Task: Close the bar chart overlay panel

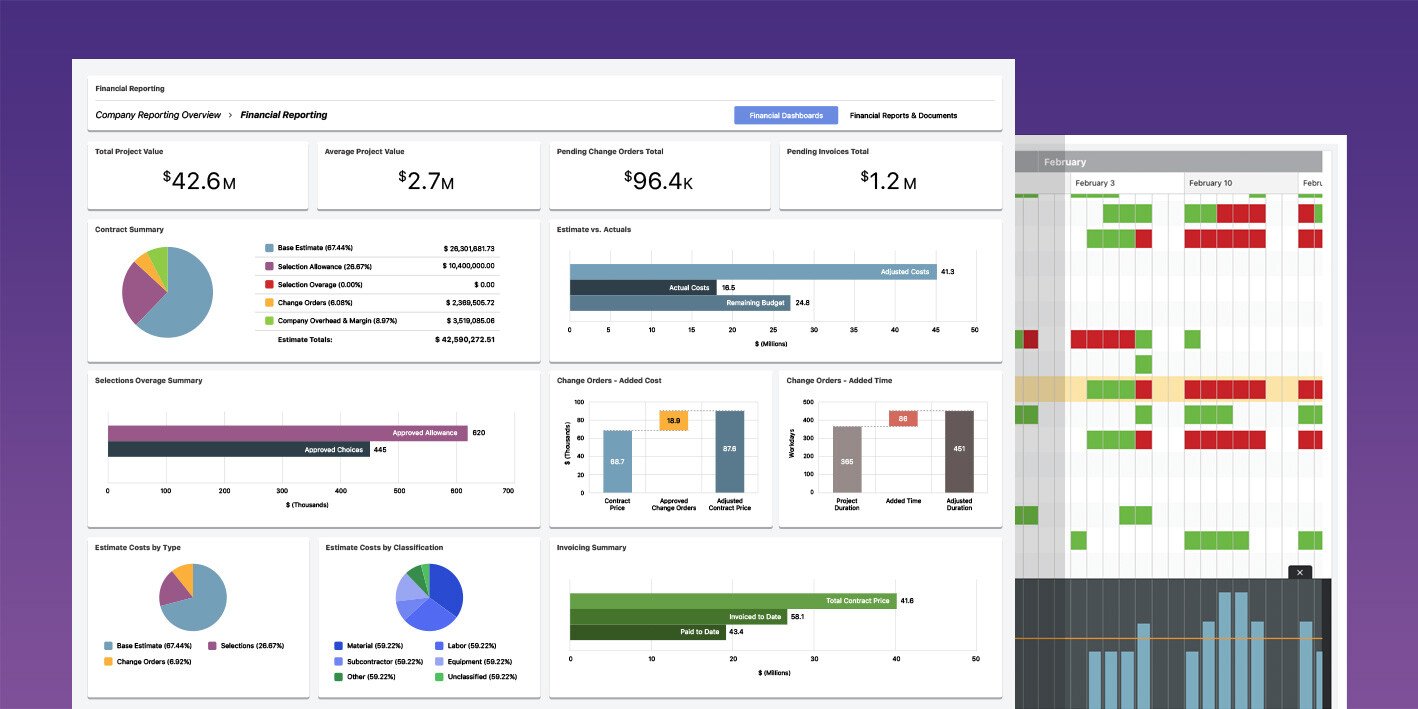Action: [1299, 572]
